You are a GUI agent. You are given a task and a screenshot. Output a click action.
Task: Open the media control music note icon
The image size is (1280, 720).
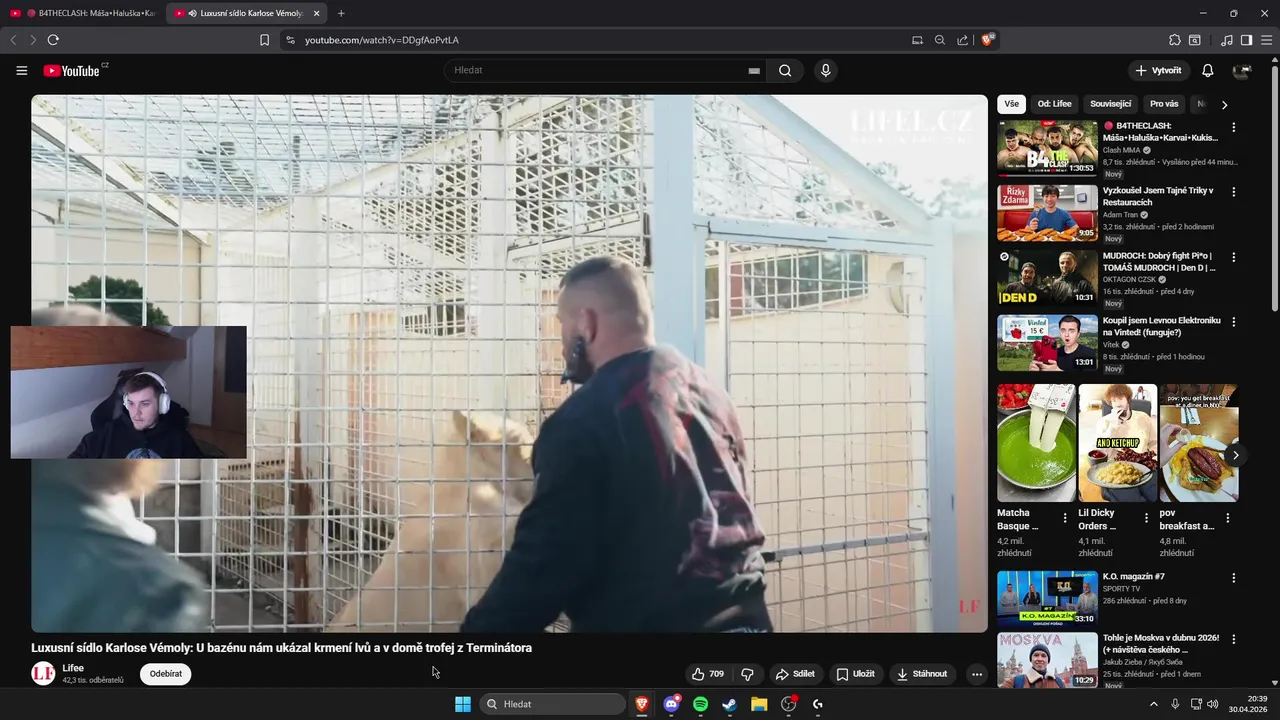click(1227, 40)
